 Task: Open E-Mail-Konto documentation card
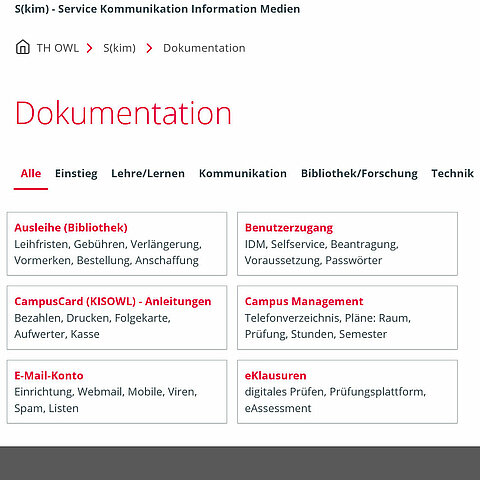tap(117, 392)
